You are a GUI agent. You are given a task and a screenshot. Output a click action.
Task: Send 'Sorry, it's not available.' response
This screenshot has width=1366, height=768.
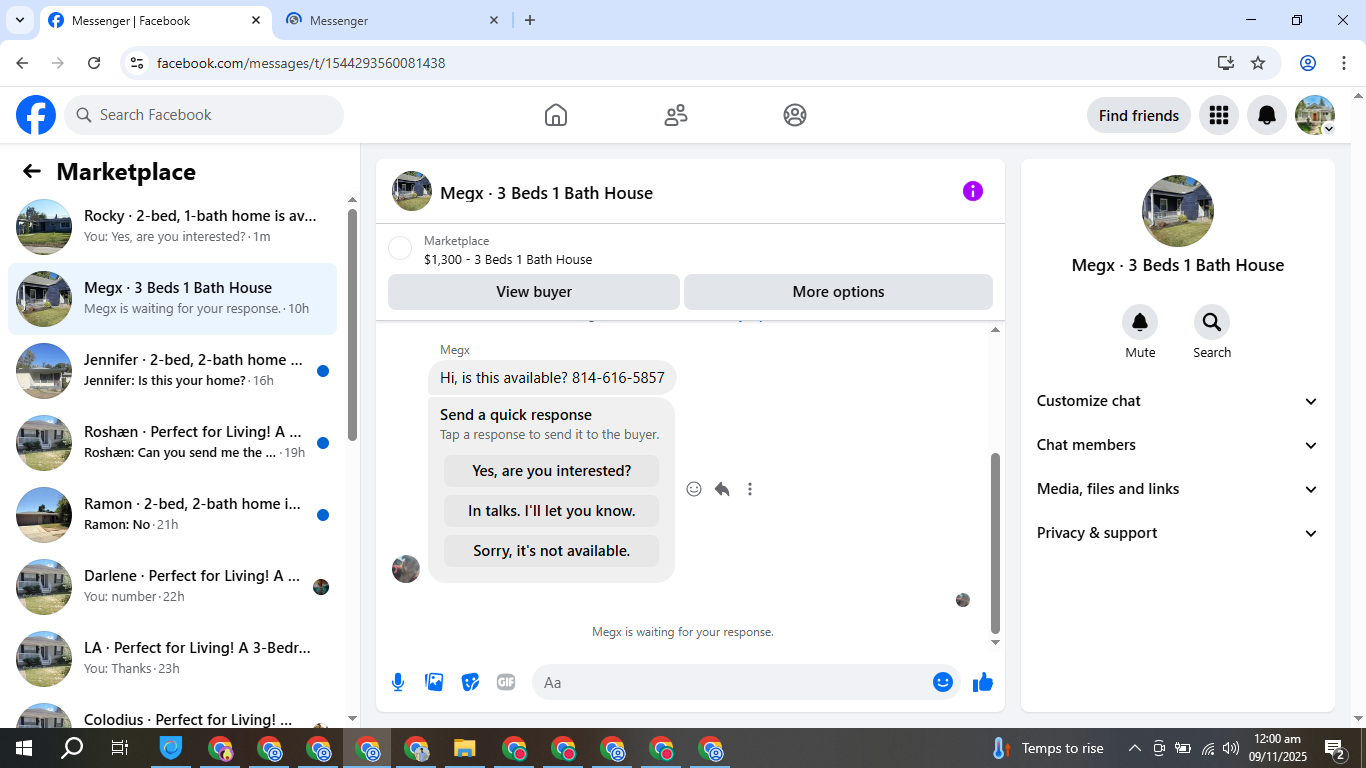coord(552,551)
